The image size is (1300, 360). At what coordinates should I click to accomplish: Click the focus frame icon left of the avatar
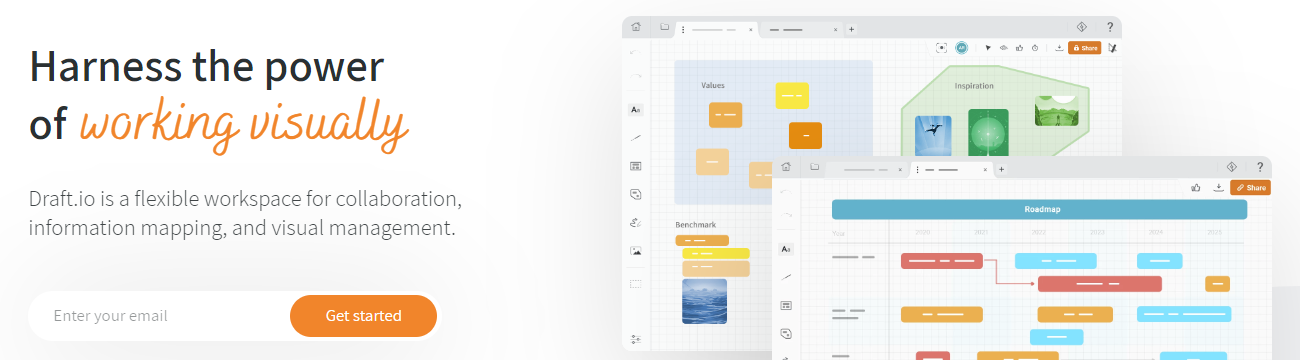[x=941, y=47]
